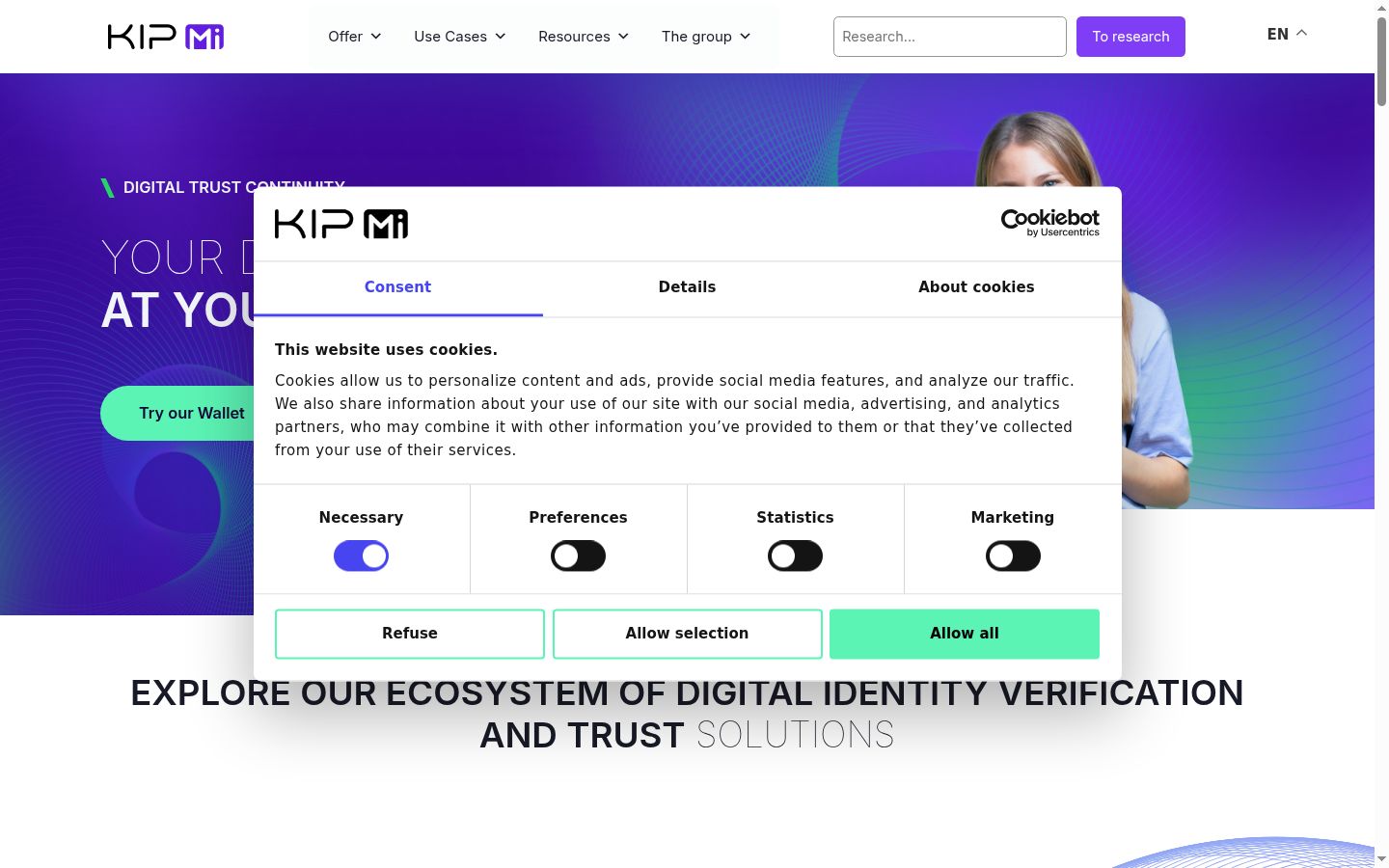Screen dimensions: 1389x868
Task: Open the About cookies tab
Action: (976, 287)
